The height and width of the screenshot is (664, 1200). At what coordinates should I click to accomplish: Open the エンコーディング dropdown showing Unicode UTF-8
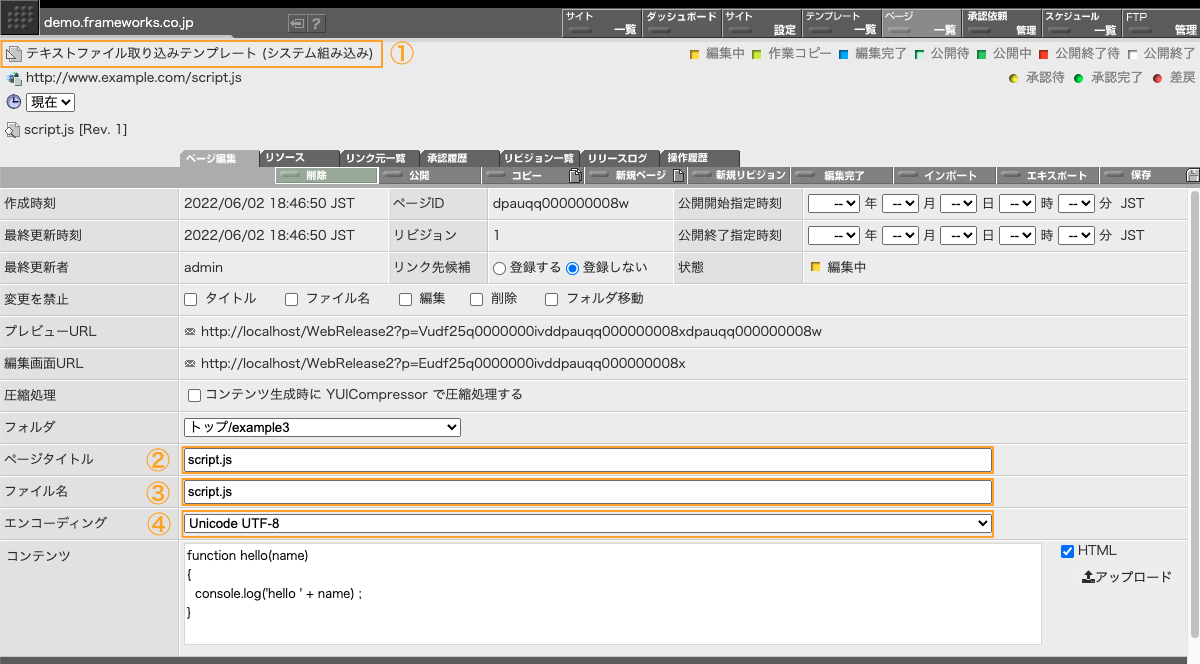[x=586, y=523]
